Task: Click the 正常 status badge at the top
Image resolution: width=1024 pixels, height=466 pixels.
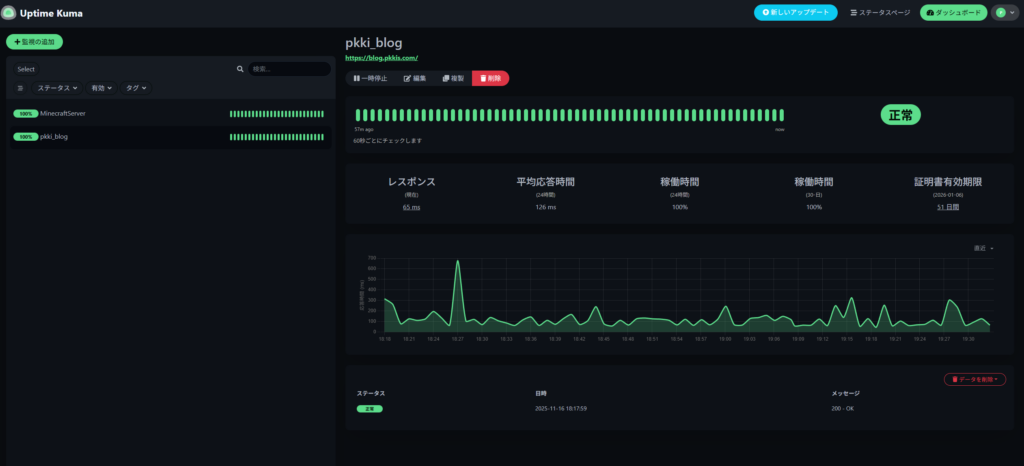Action: coord(901,115)
